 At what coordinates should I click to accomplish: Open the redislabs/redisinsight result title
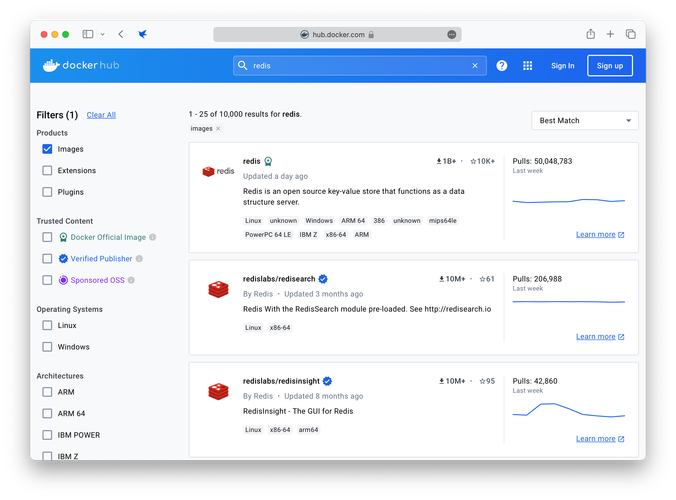coord(281,381)
